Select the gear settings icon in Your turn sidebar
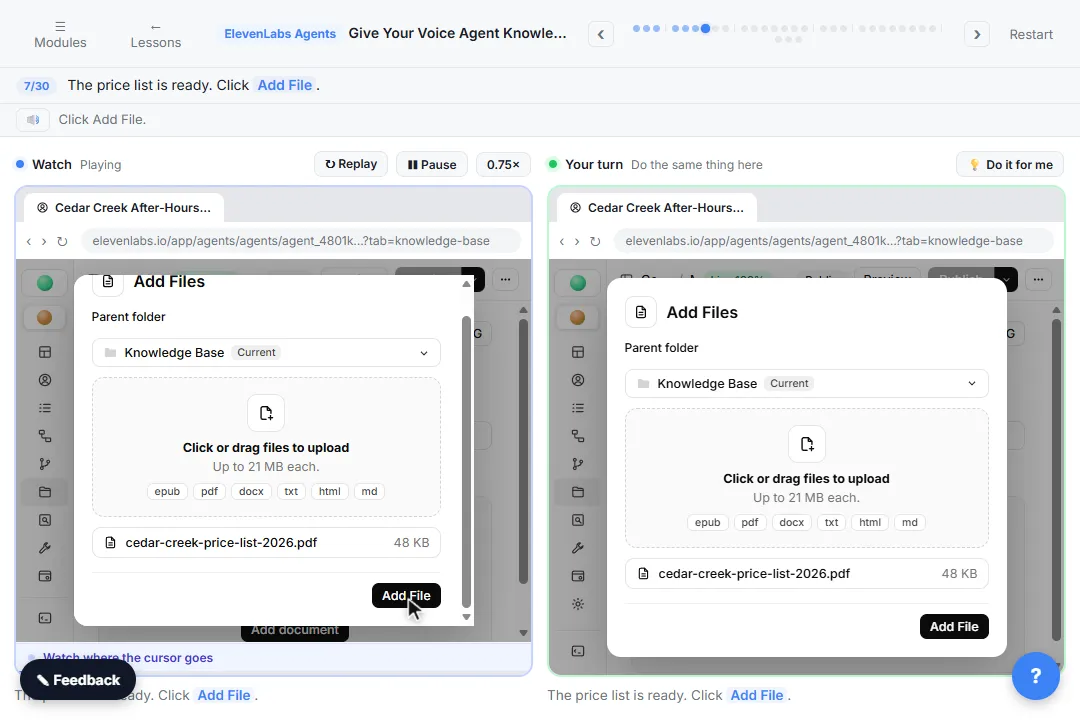Viewport: 1080px width, 720px height. pos(578,604)
